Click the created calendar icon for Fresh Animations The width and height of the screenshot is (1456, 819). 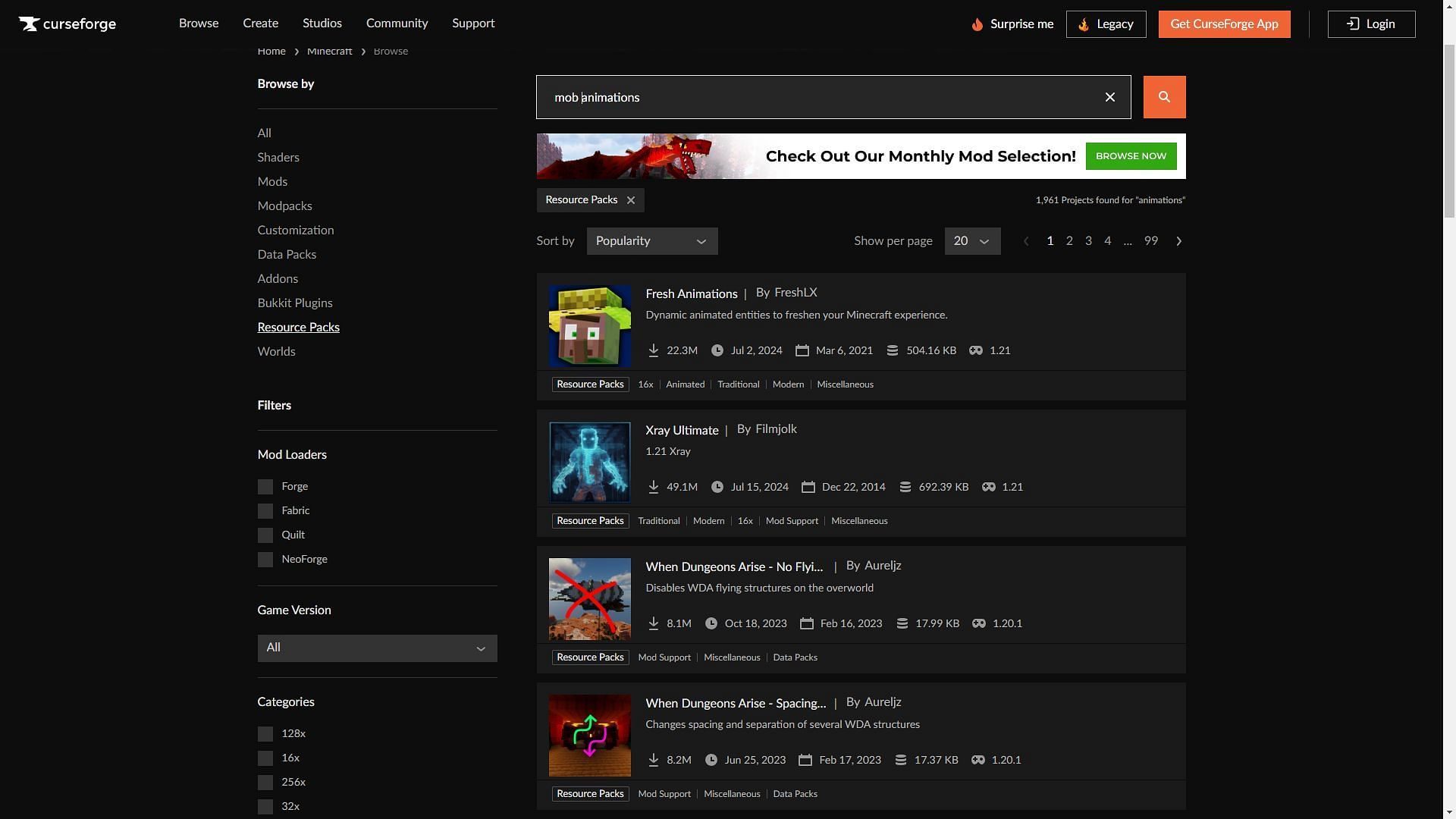(802, 350)
